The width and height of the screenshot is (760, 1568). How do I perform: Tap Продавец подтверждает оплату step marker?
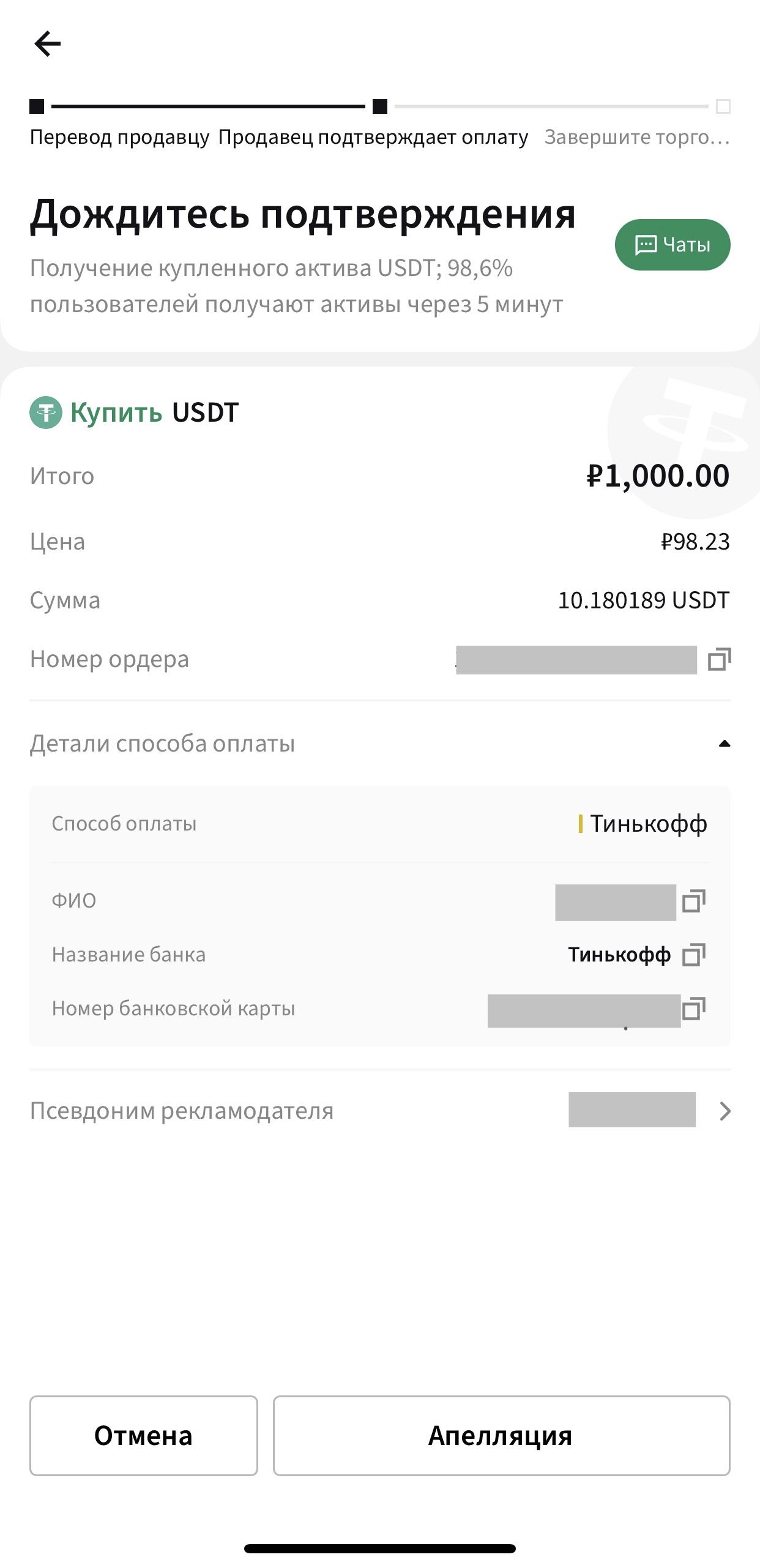pos(380,106)
